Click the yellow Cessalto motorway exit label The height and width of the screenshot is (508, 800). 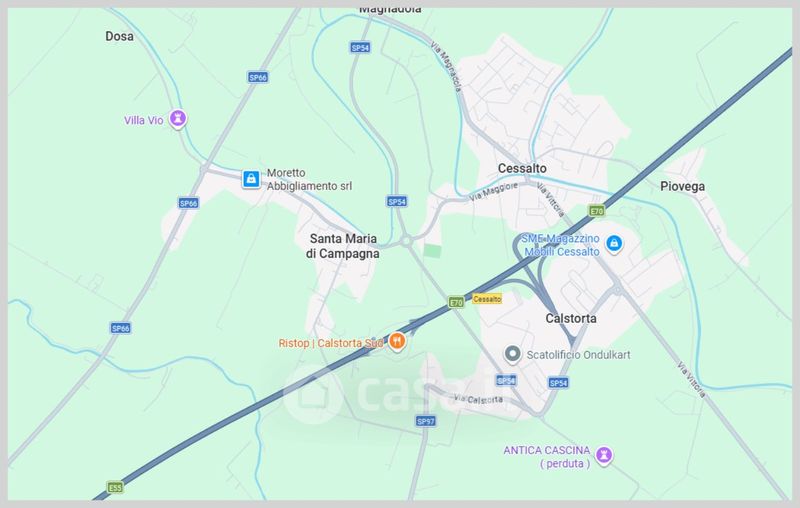tap(487, 299)
